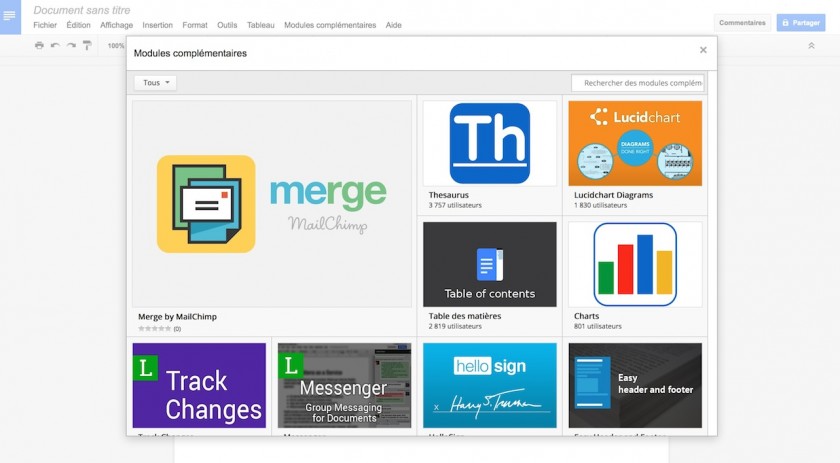Open the Modules complémentaires menu
Screen dimensions: 840x463
330,25
